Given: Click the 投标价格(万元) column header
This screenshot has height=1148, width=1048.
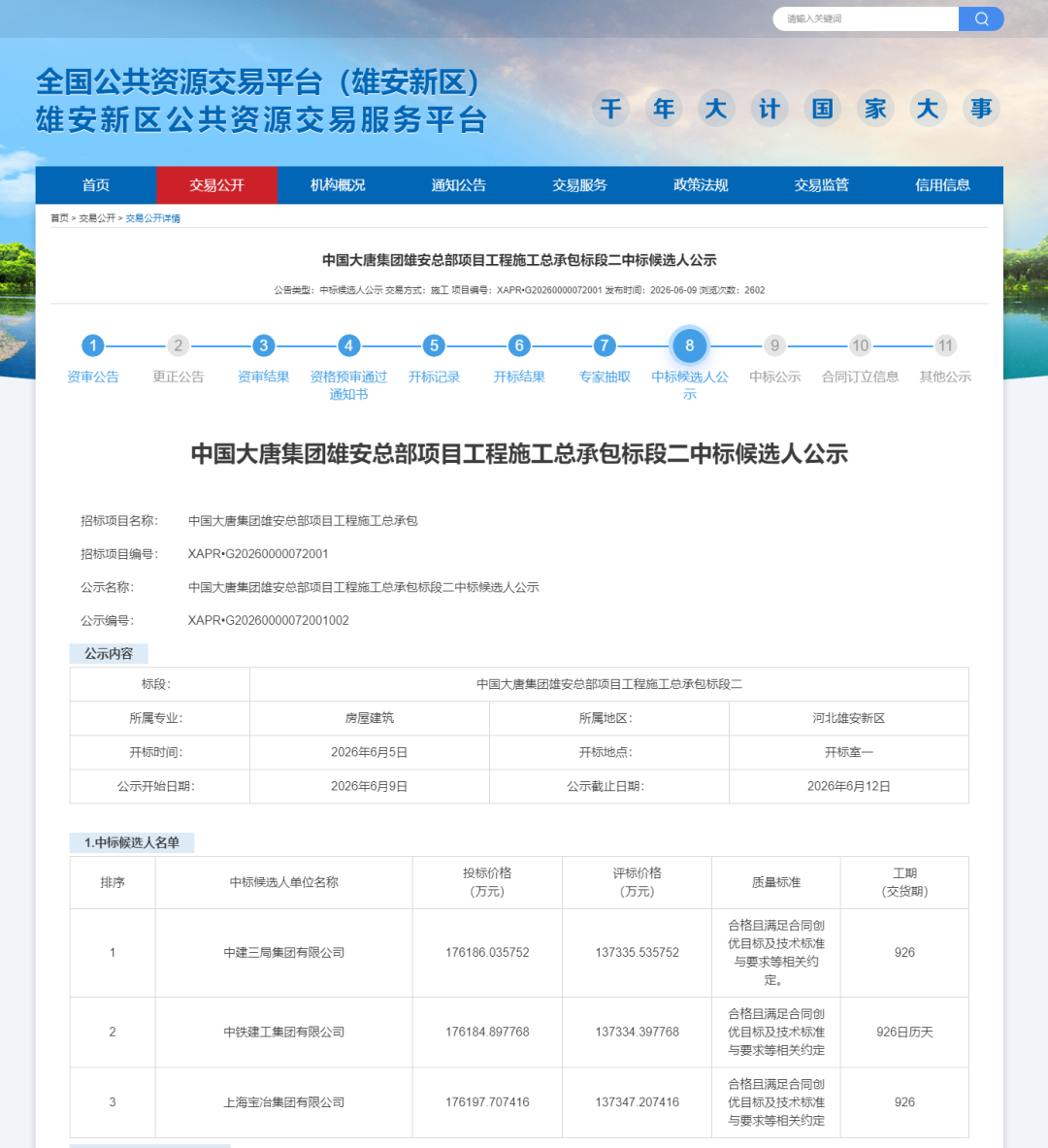Looking at the screenshot, I should tap(487, 882).
